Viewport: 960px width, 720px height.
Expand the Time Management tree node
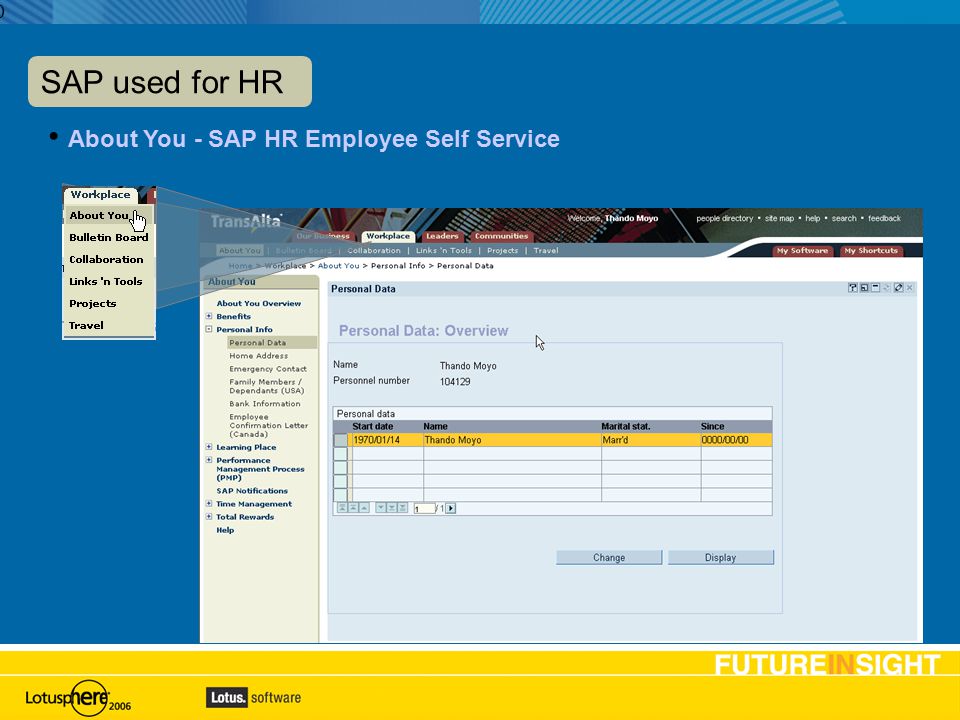pyautogui.click(x=209, y=504)
